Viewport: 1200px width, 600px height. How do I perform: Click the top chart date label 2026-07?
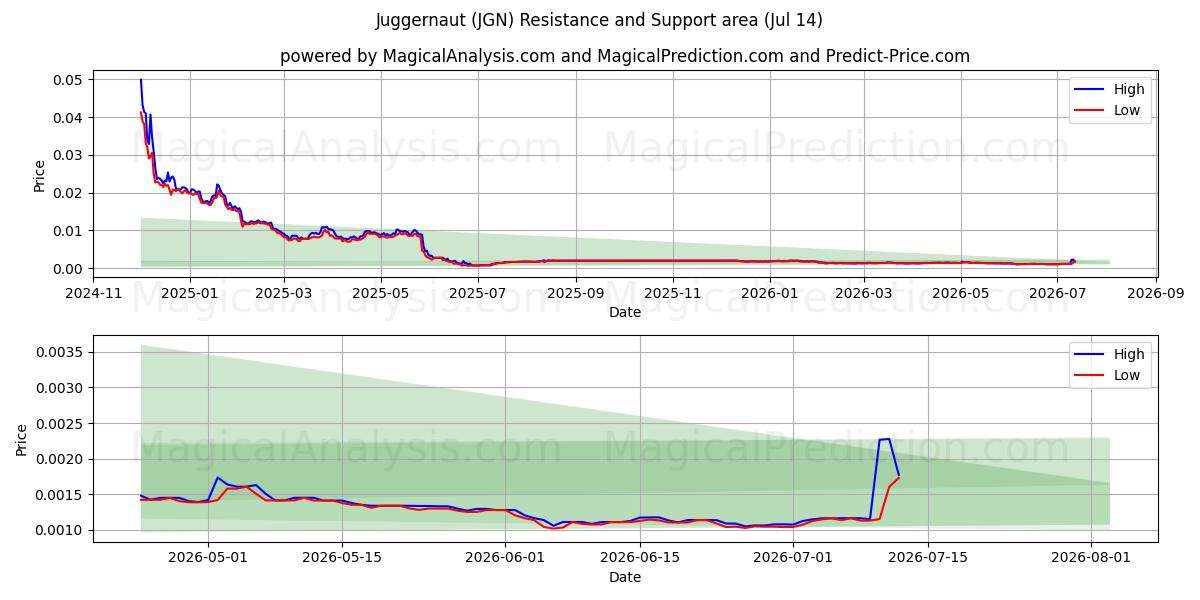(1058, 294)
